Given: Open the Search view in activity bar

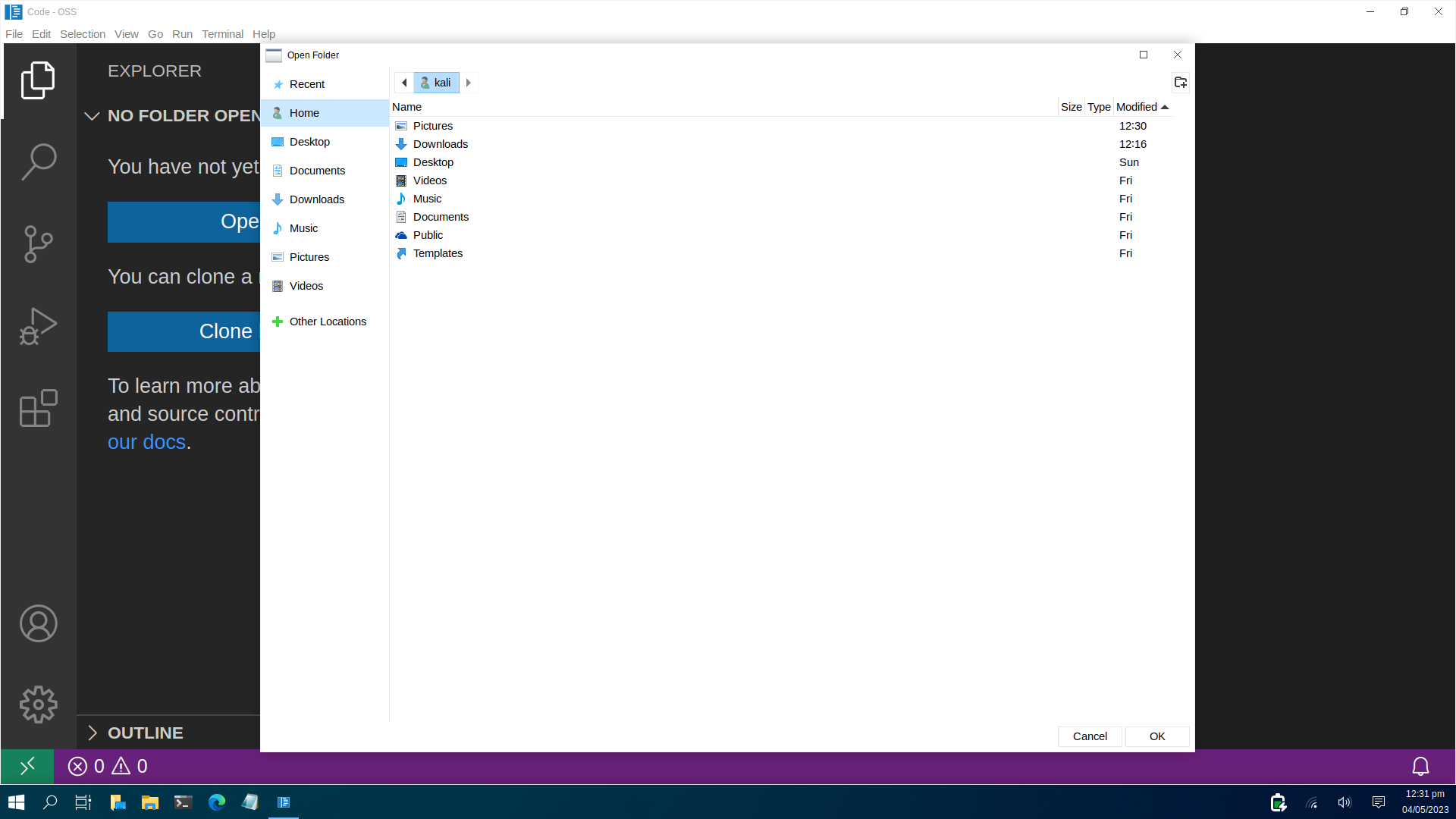Looking at the screenshot, I should point(39,162).
